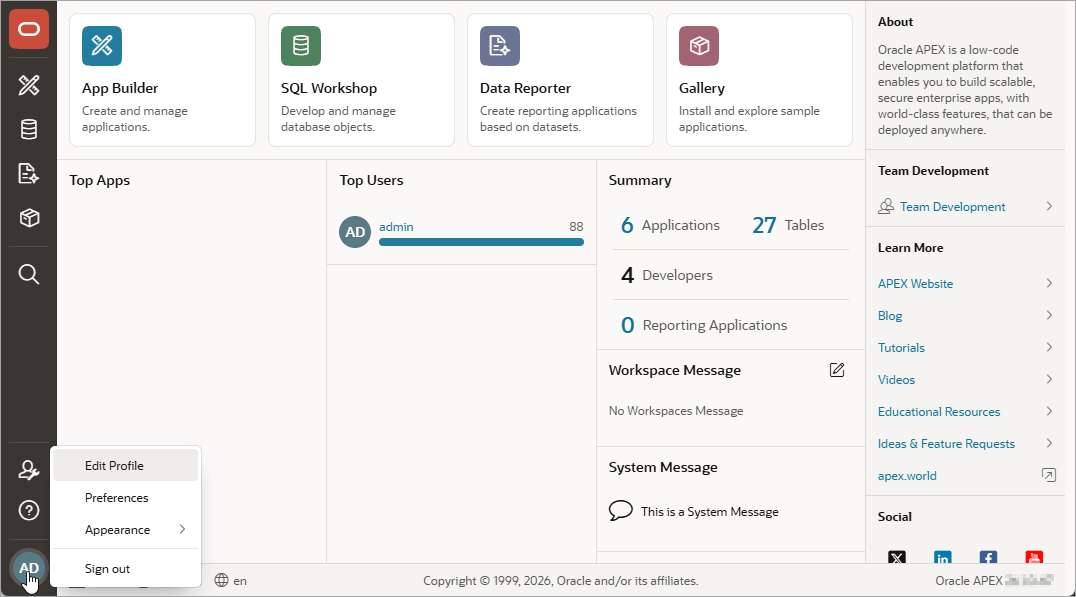Open the Tutorials link
Screen dimensions: 1076x597
901,348
